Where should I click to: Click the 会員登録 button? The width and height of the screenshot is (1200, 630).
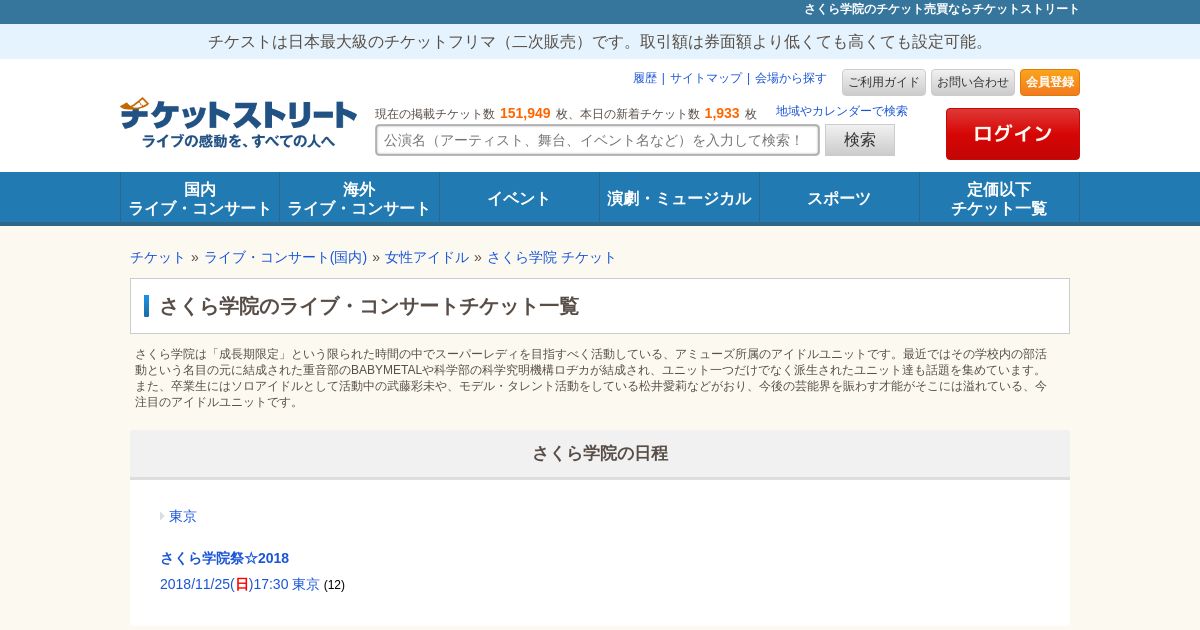1050,82
